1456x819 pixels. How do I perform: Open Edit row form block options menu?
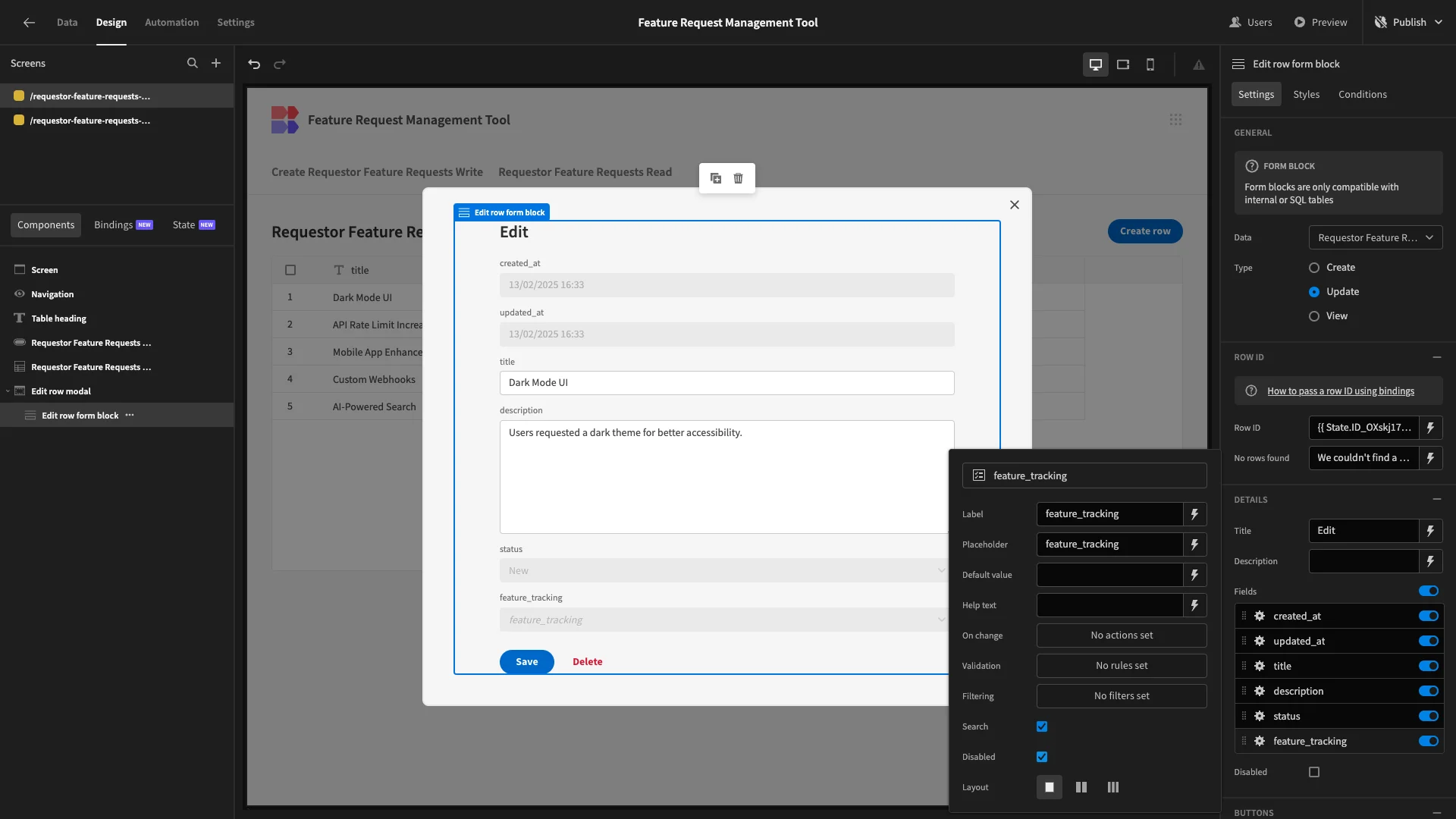[x=130, y=415]
